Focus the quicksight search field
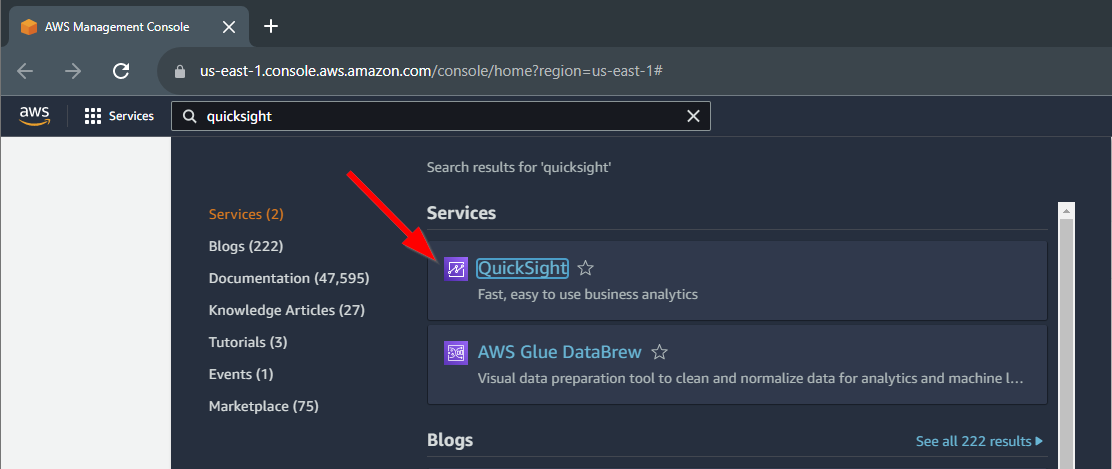This screenshot has width=1112, height=469. 440,116
